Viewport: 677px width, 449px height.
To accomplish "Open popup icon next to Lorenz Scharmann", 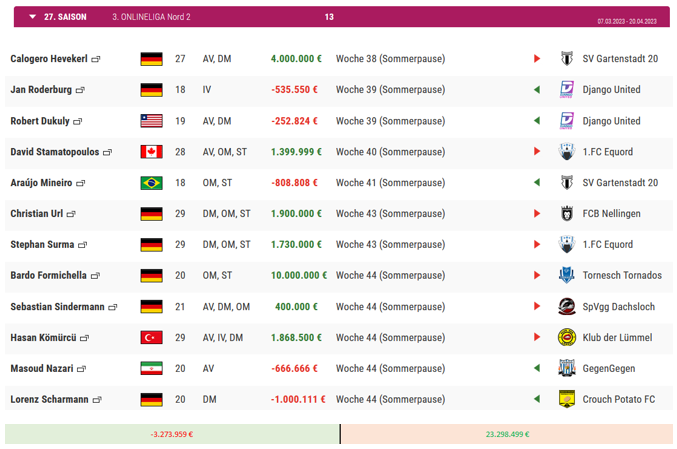I will 97,400.
